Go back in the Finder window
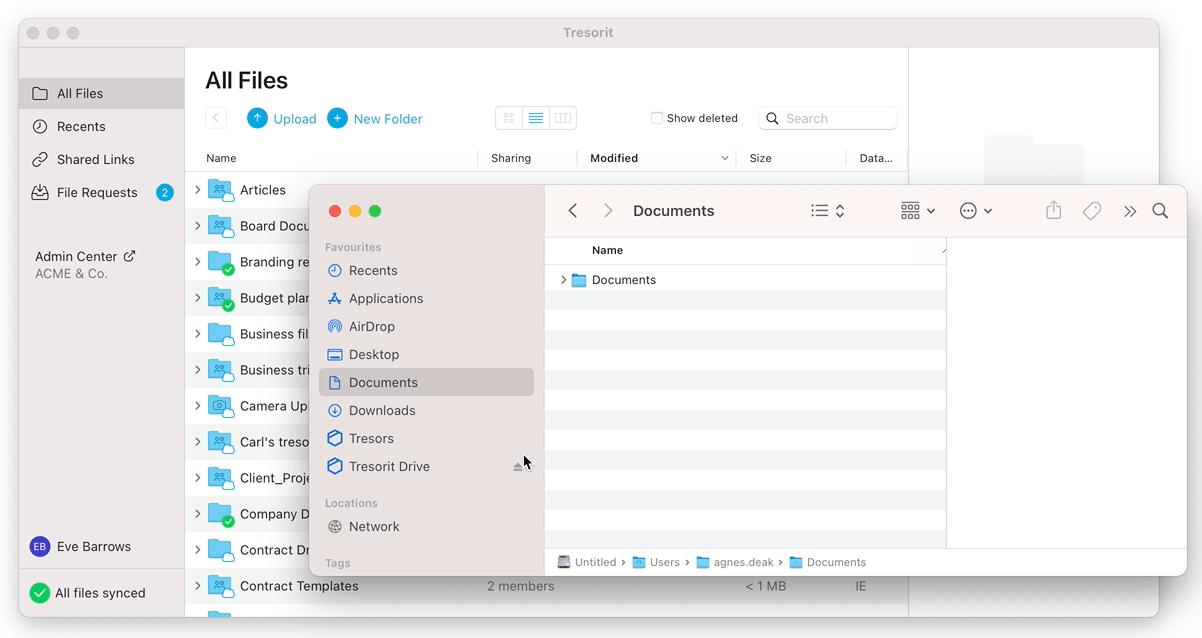 click(573, 211)
